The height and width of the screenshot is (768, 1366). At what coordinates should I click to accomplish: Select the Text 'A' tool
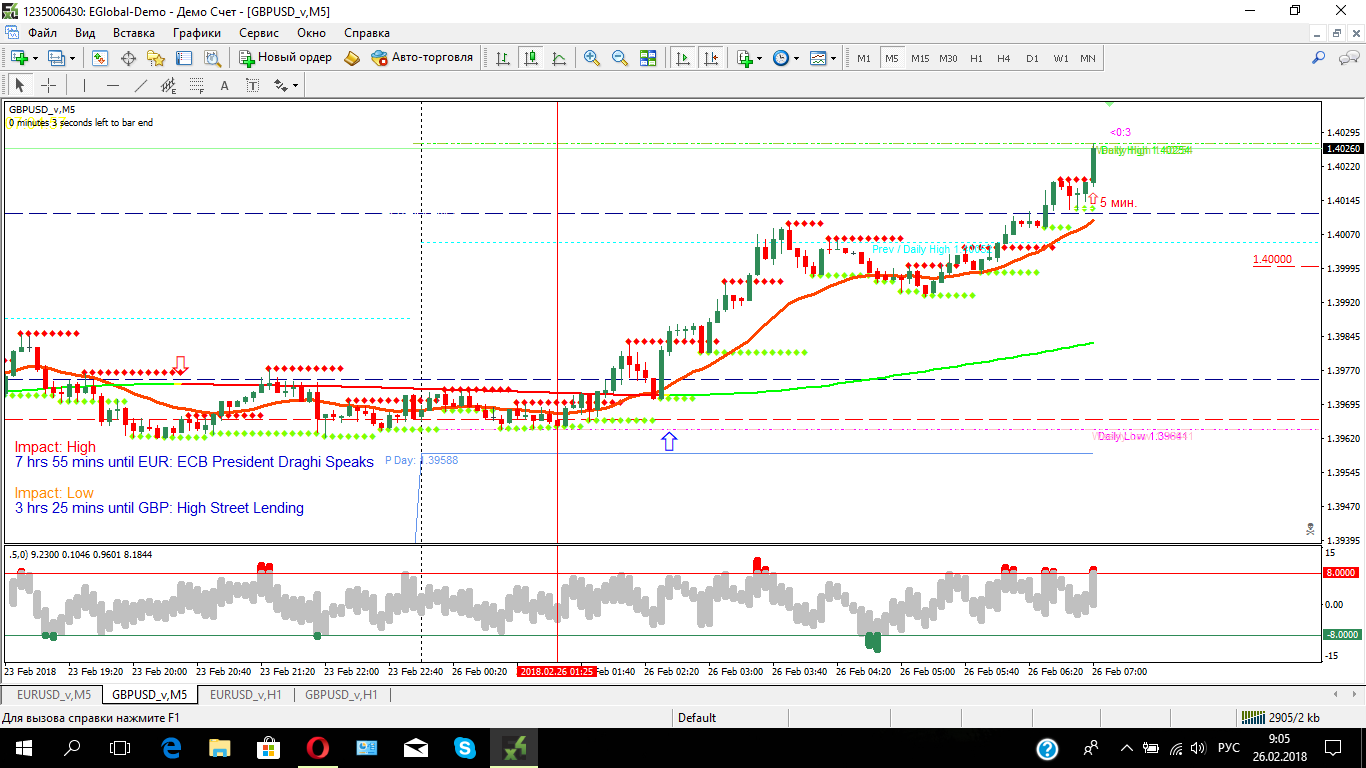[x=225, y=85]
